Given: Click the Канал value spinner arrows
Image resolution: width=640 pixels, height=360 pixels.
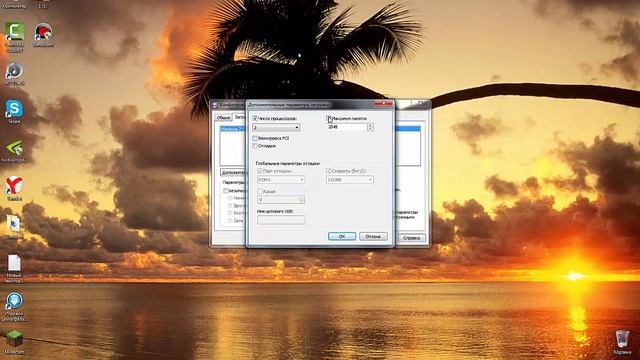Looking at the screenshot, I should point(302,200).
